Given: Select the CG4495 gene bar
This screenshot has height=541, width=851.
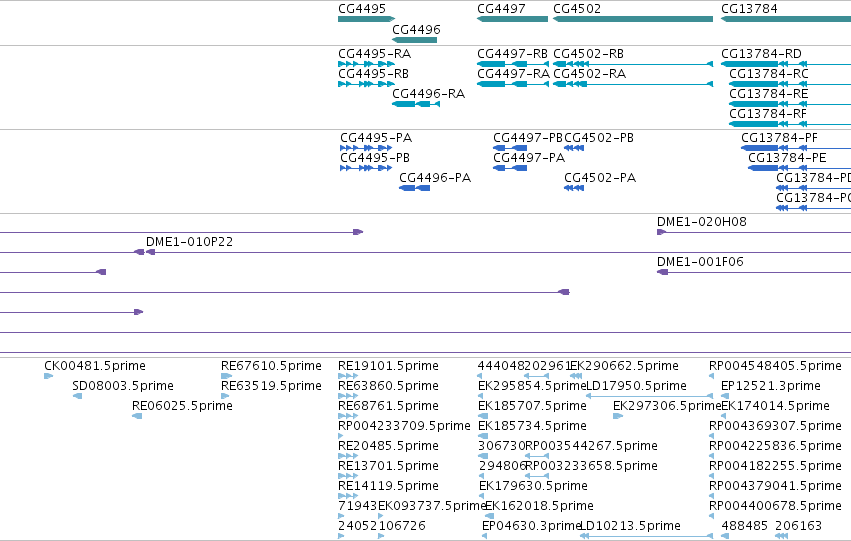Looking at the screenshot, I should [366, 19].
